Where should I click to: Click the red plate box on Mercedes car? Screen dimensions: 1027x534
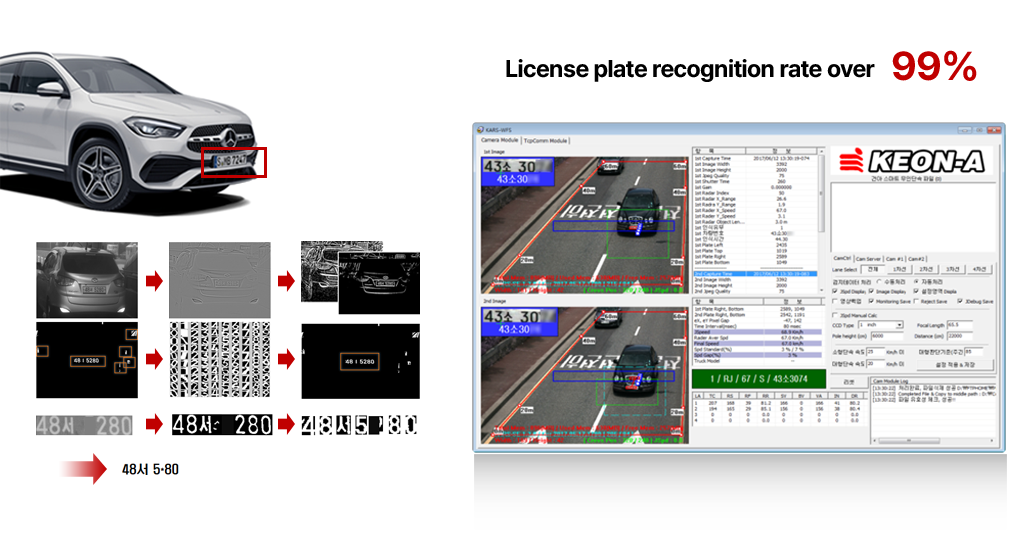coord(234,160)
